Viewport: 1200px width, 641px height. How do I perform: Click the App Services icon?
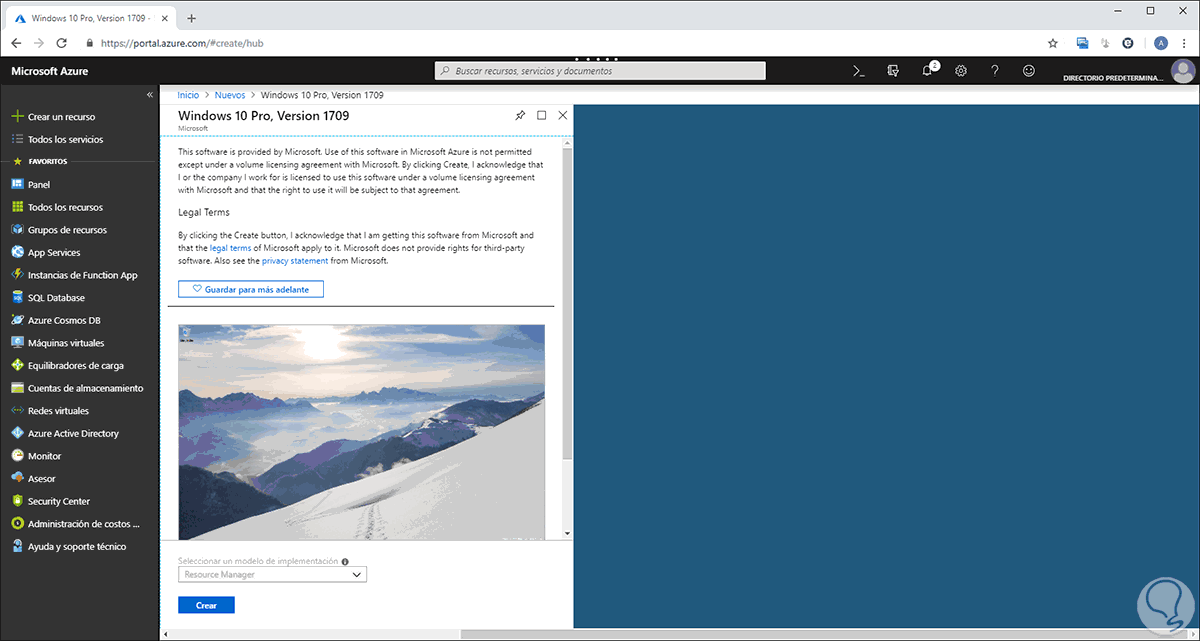click(x=17, y=253)
